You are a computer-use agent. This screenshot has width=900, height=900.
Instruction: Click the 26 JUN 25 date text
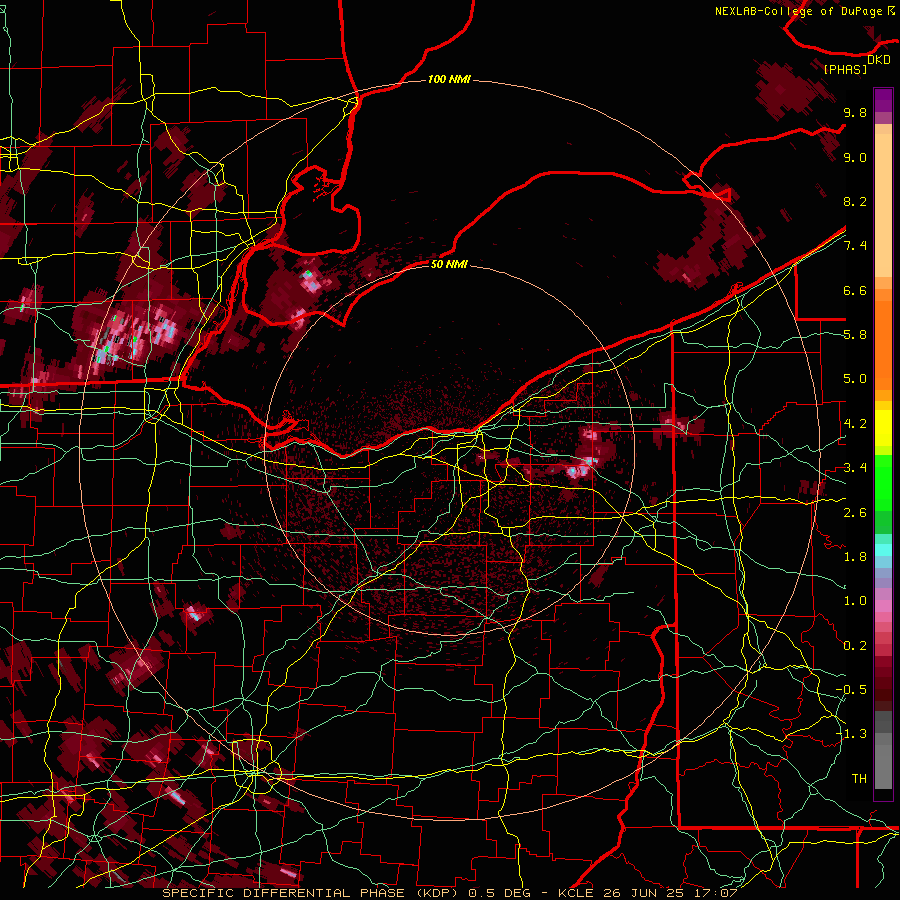click(642, 893)
